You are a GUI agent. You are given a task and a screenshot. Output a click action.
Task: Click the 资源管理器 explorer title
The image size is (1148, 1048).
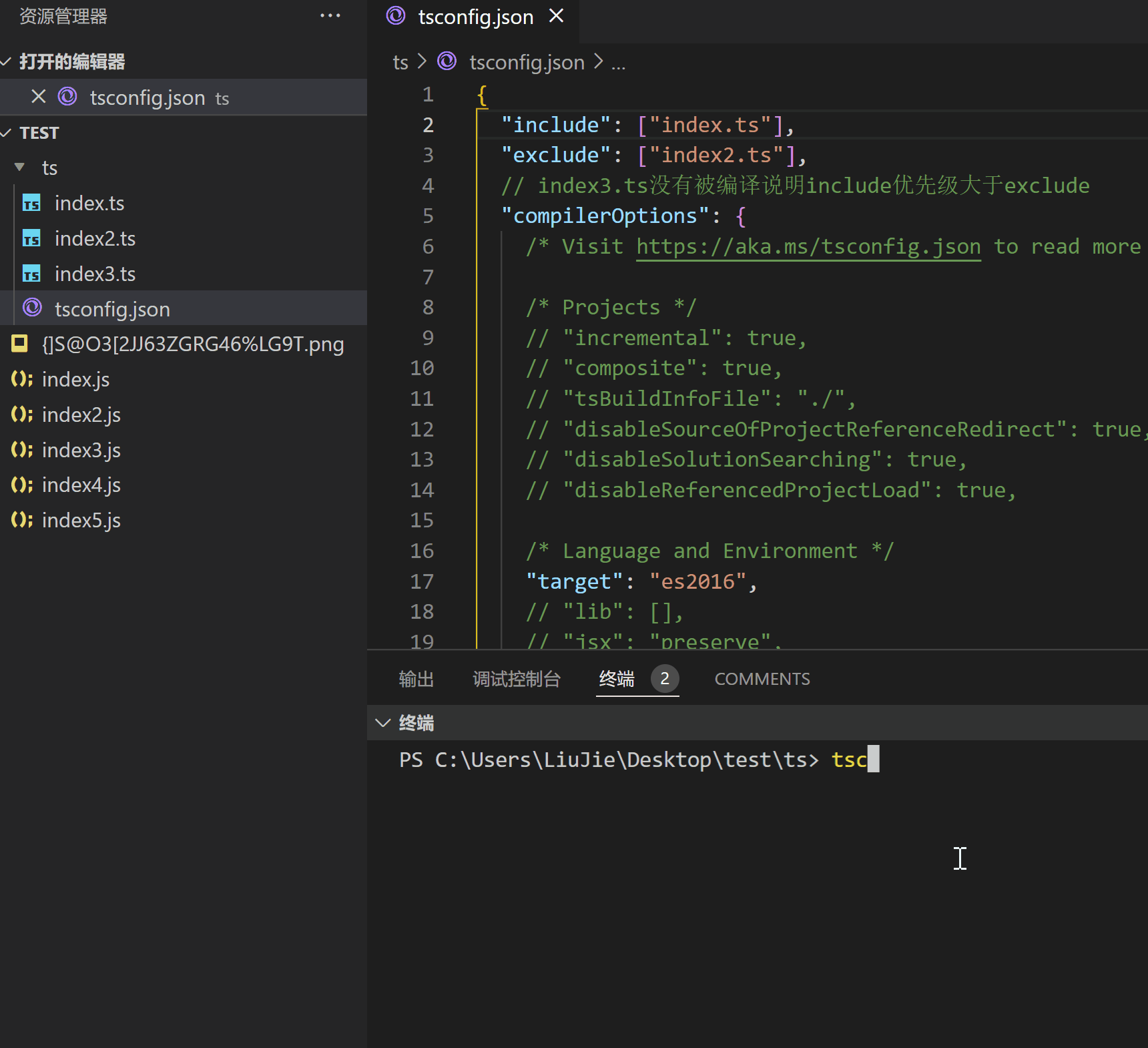click(63, 16)
